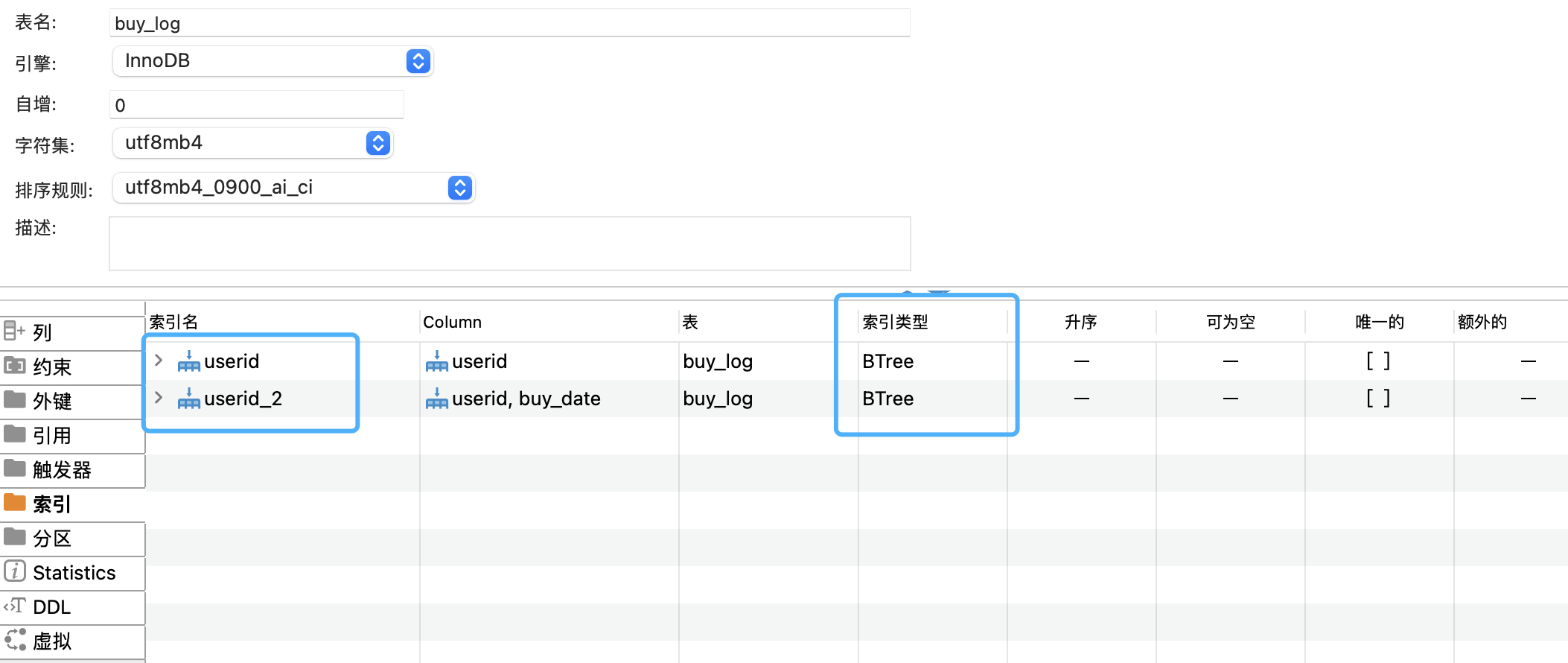
Task: Open the utf8mb4_0900_ai_ci collation dropdown
Action: point(460,188)
